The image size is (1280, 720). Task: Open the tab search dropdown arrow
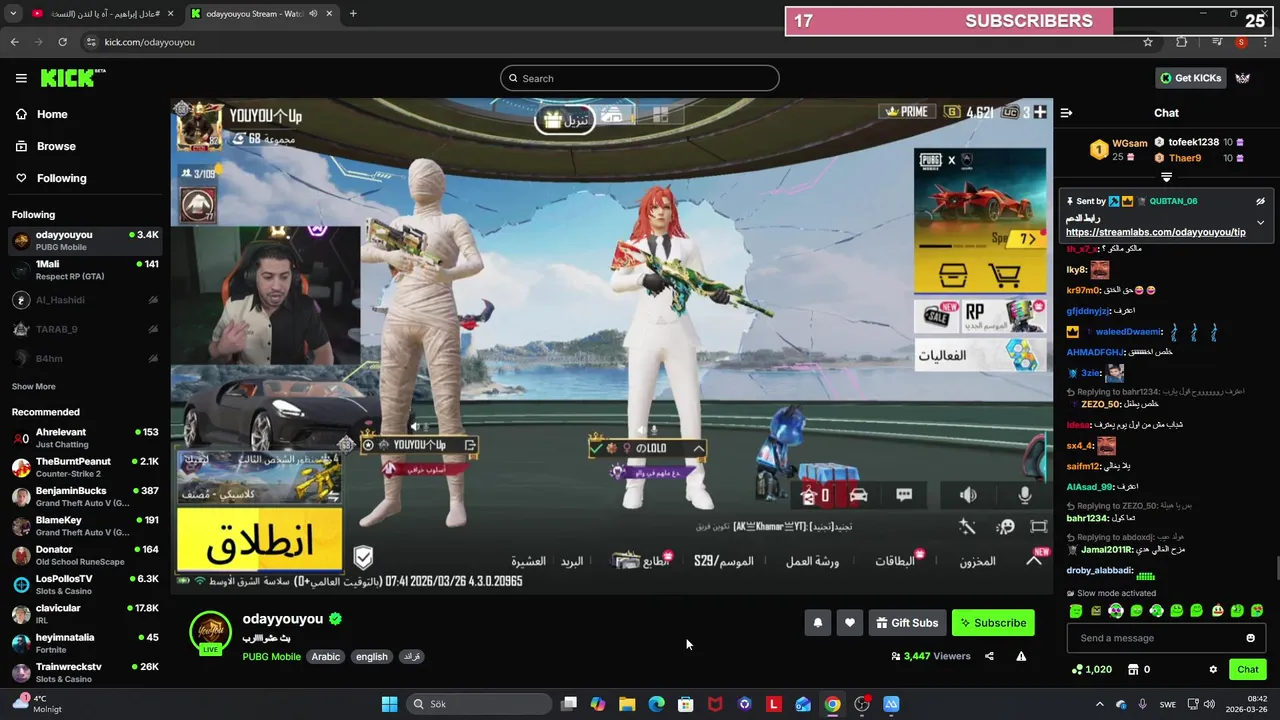coord(13,14)
